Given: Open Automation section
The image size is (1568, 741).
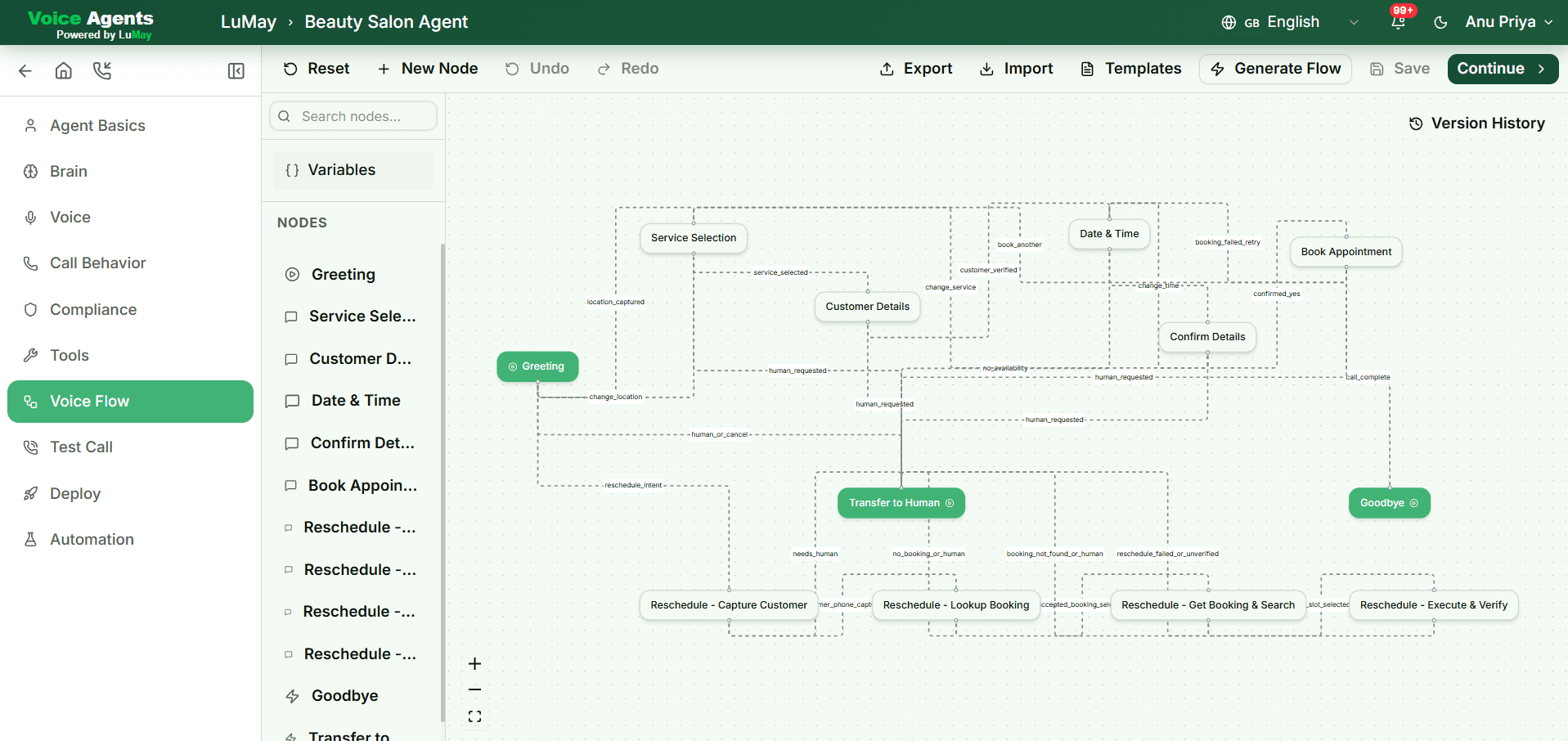Looking at the screenshot, I should 131,539.
